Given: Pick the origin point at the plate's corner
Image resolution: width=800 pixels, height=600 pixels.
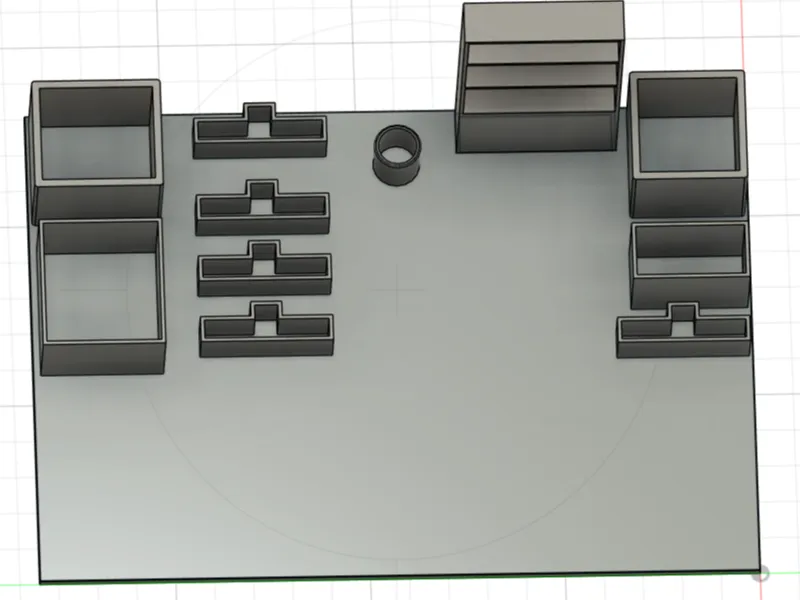Looking at the screenshot, I should pos(761,573).
